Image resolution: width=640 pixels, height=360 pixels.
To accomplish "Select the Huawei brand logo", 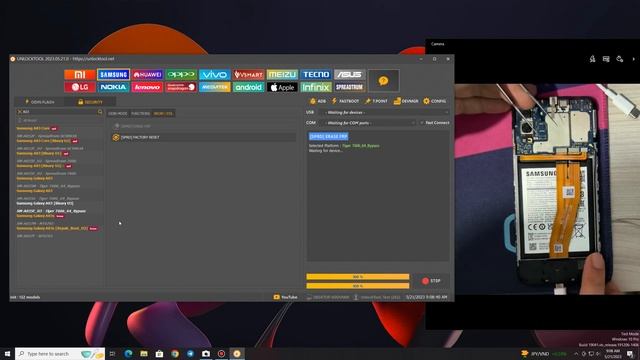I will point(147,74).
